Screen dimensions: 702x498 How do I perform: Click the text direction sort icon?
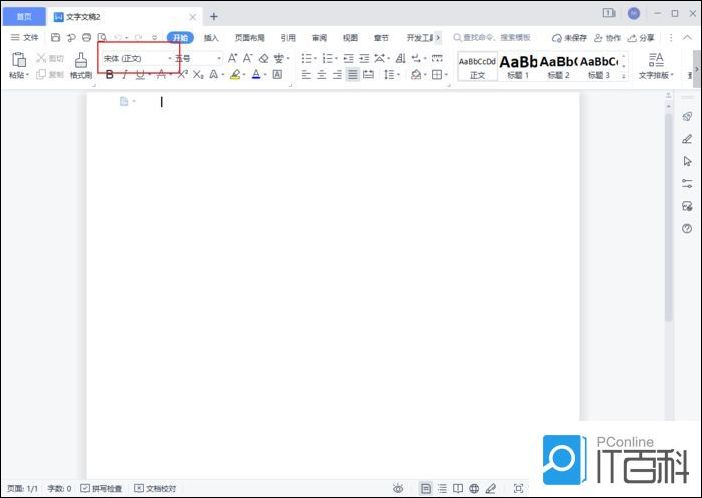coord(401,58)
